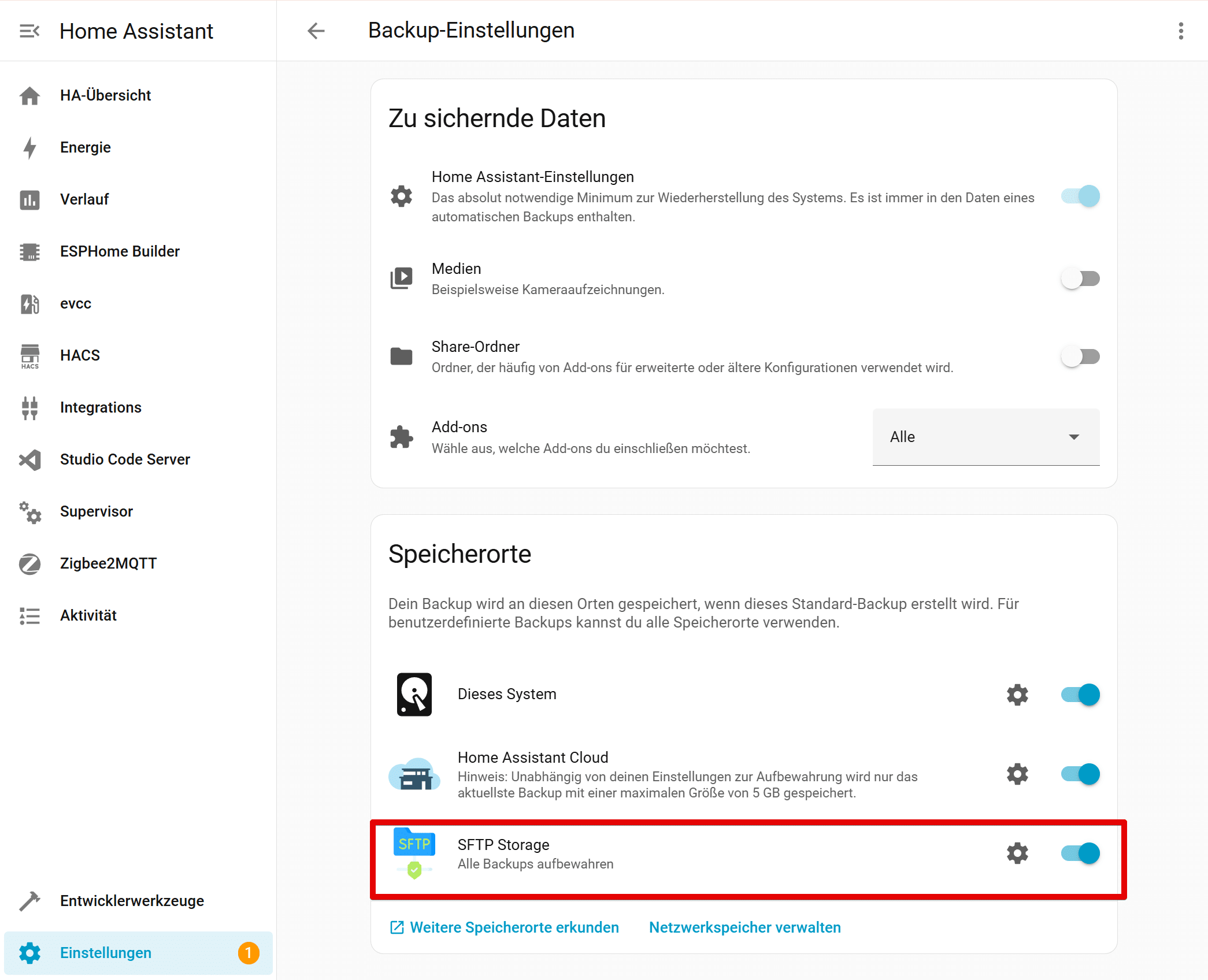Click the Home Assistant Cloud icon
1208x980 pixels.
pyautogui.click(x=414, y=774)
